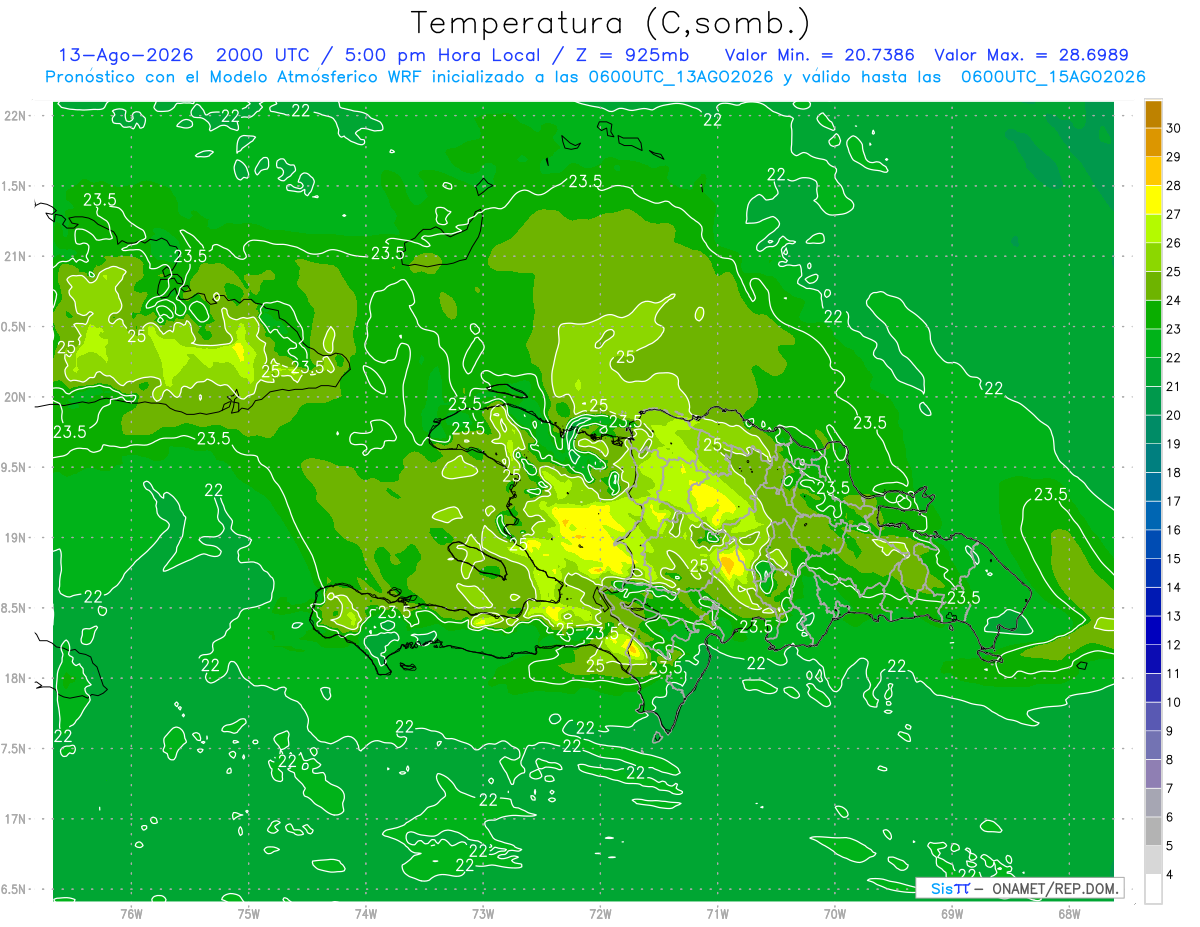Click latitude axis label 22N
Image resolution: width=1200 pixels, height=927 pixels.
pyautogui.click(x=15, y=115)
